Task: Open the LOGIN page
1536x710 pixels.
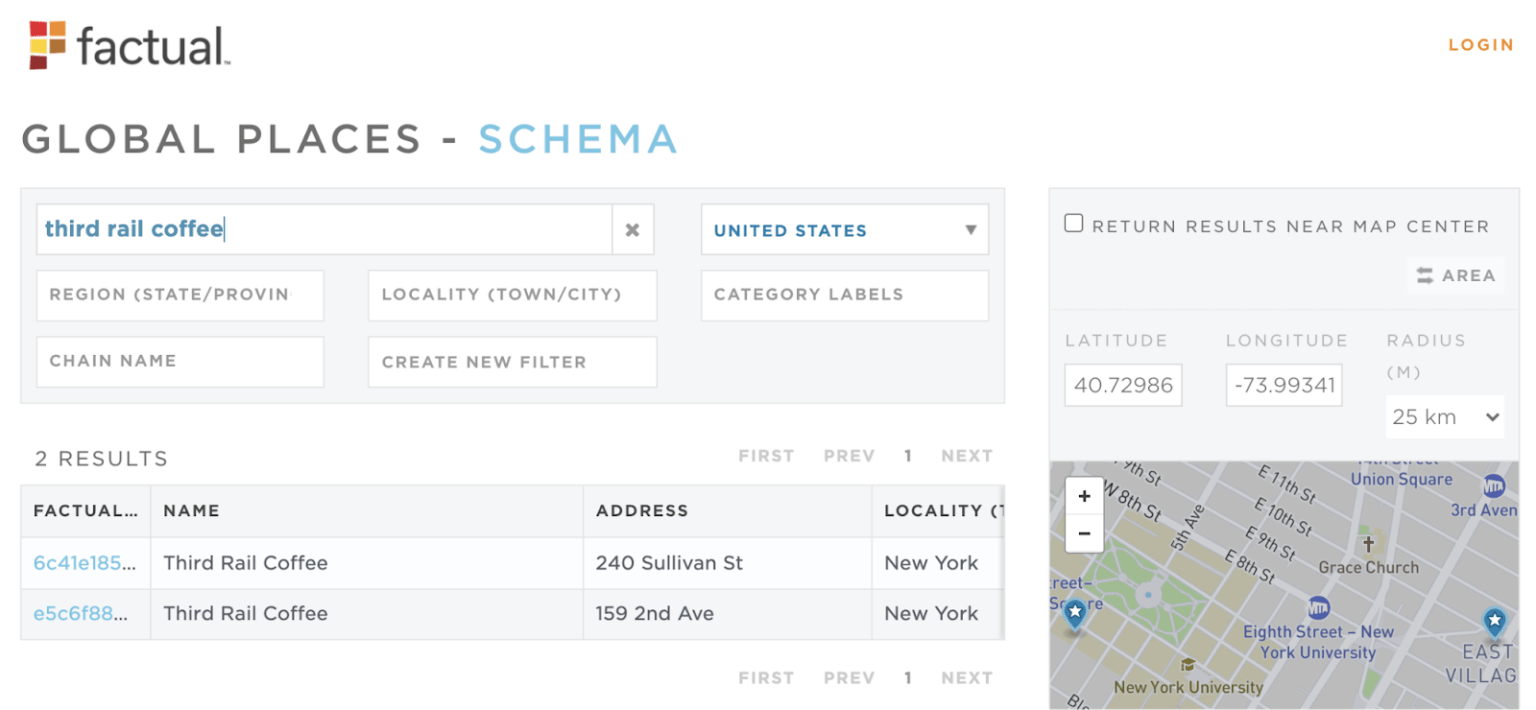Action: pos(1480,44)
